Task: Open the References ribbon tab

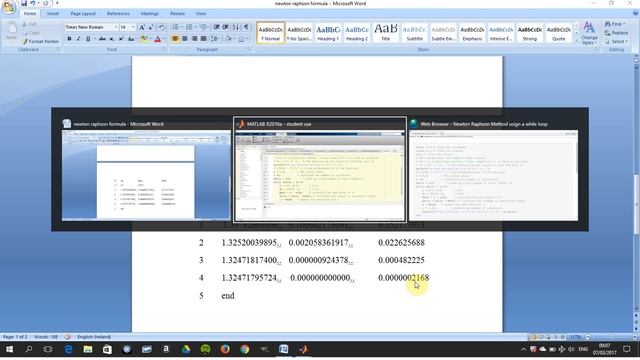Action: coord(118,13)
